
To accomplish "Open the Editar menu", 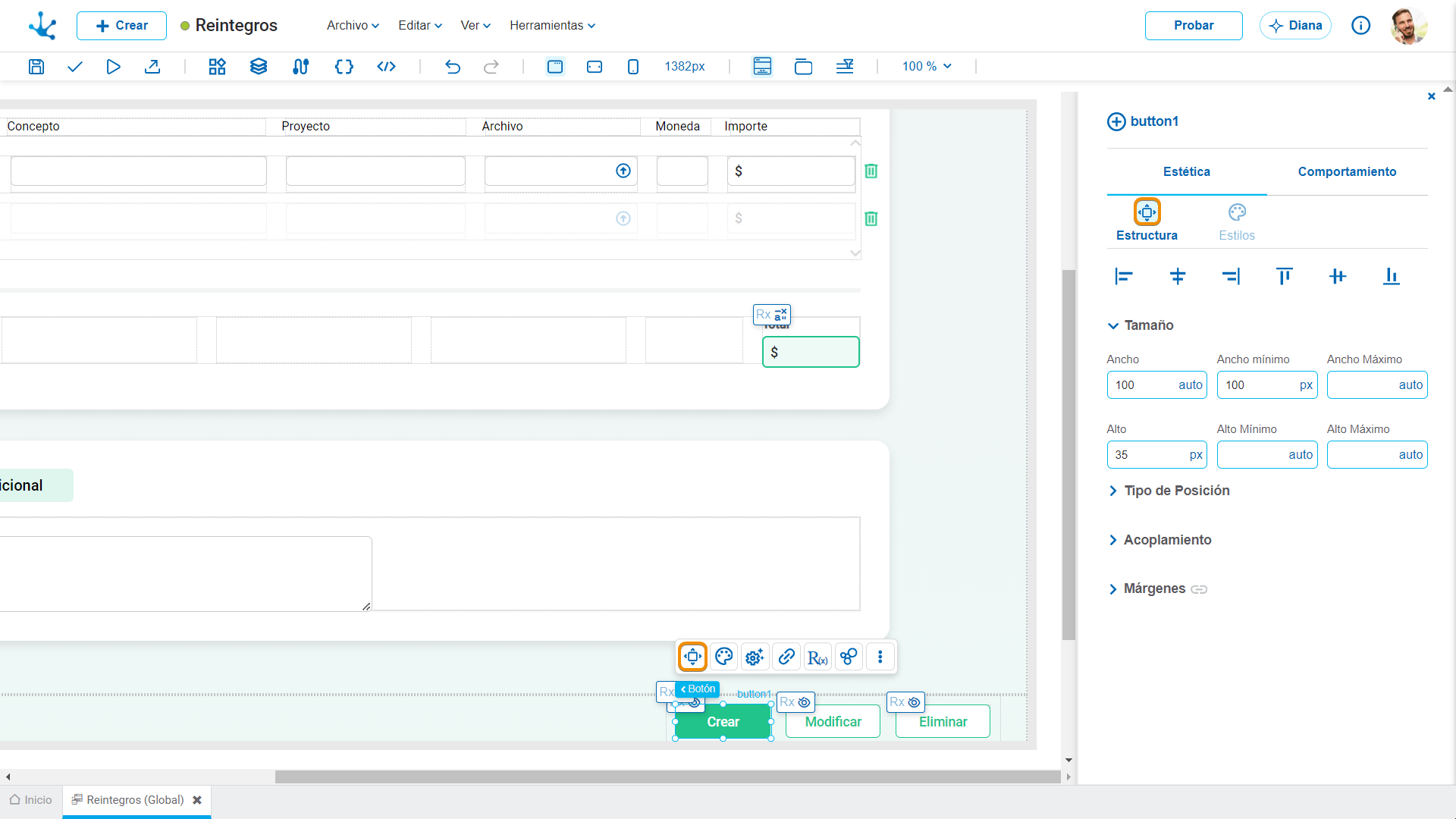I will [x=420, y=26].
